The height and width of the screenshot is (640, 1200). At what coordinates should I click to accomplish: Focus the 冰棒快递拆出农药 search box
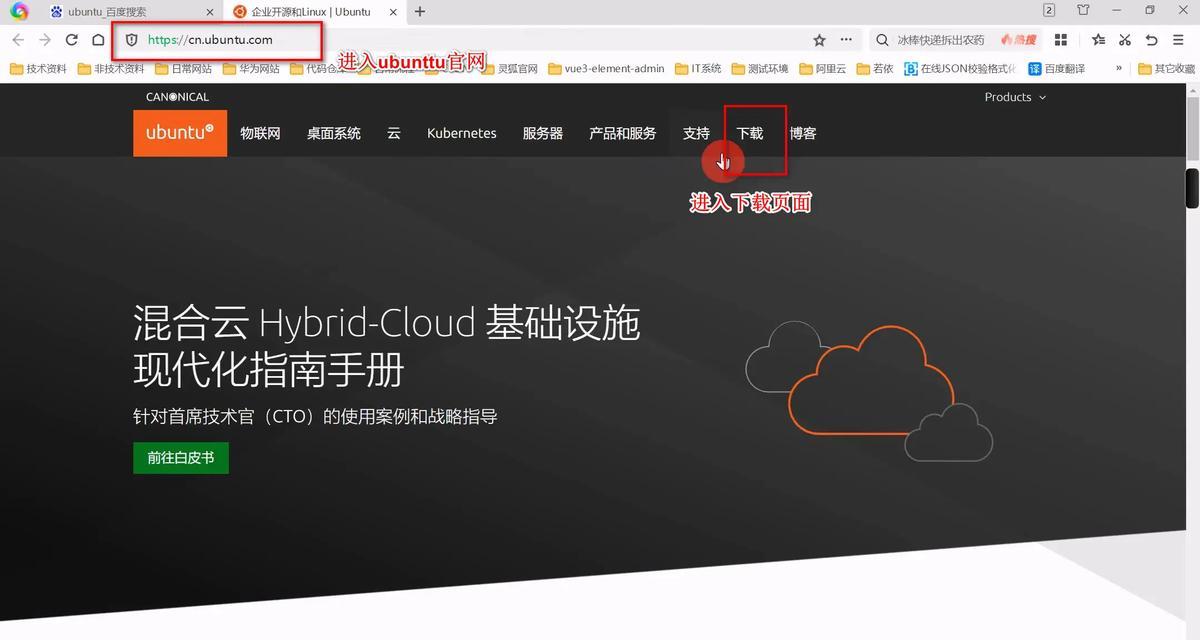tap(941, 40)
